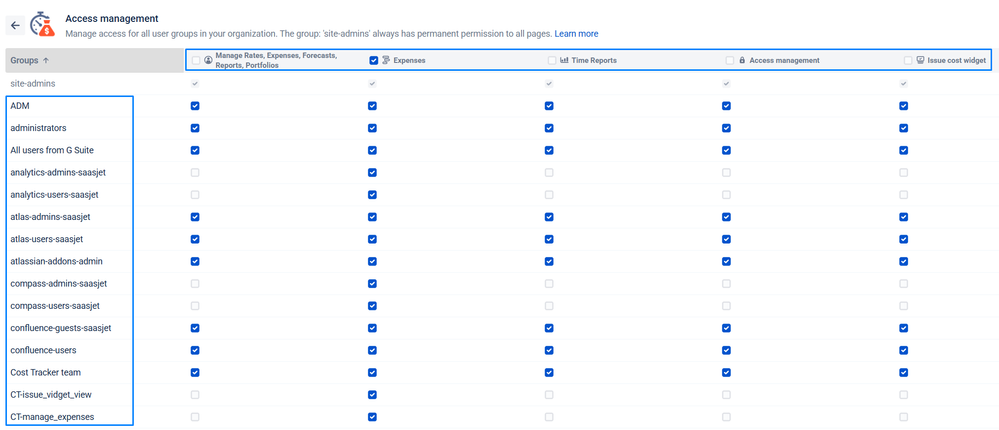Enable Time Reports for analytics-admins-saasjet

[x=549, y=172]
